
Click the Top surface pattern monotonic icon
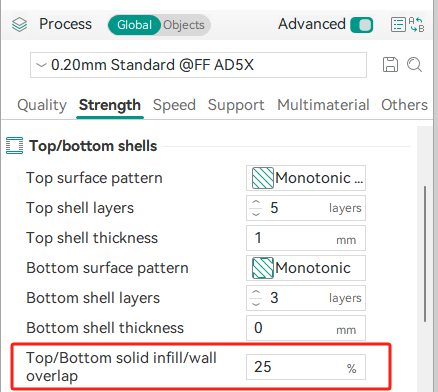(x=263, y=178)
